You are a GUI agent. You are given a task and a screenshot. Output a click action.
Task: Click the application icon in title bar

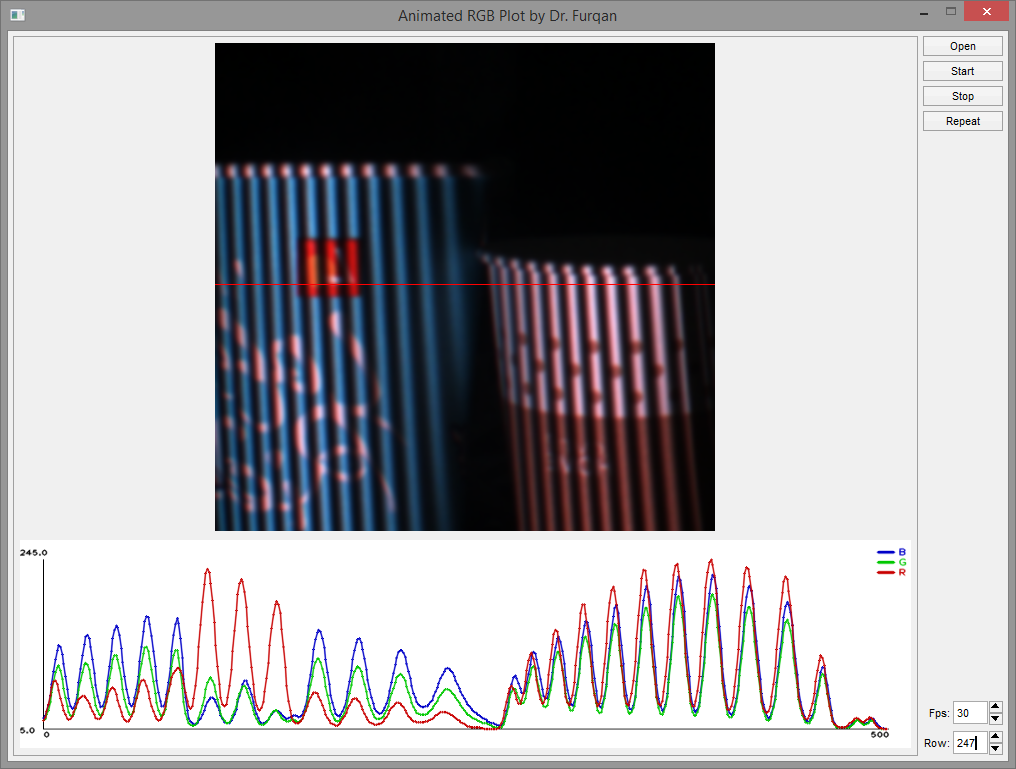click(x=17, y=15)
